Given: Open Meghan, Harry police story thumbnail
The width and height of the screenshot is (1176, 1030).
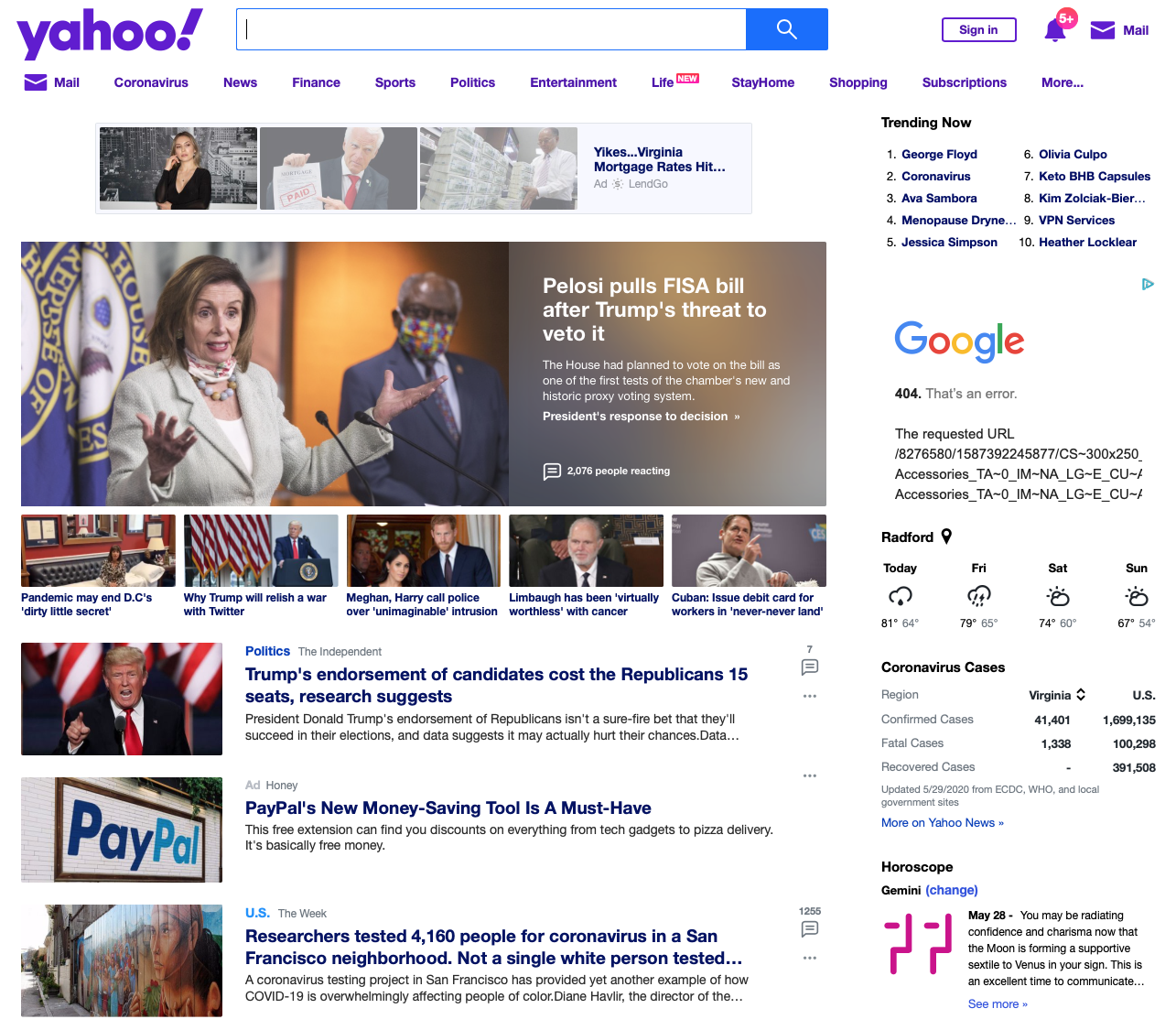Looking at the screenshot, I should point(423,550).
